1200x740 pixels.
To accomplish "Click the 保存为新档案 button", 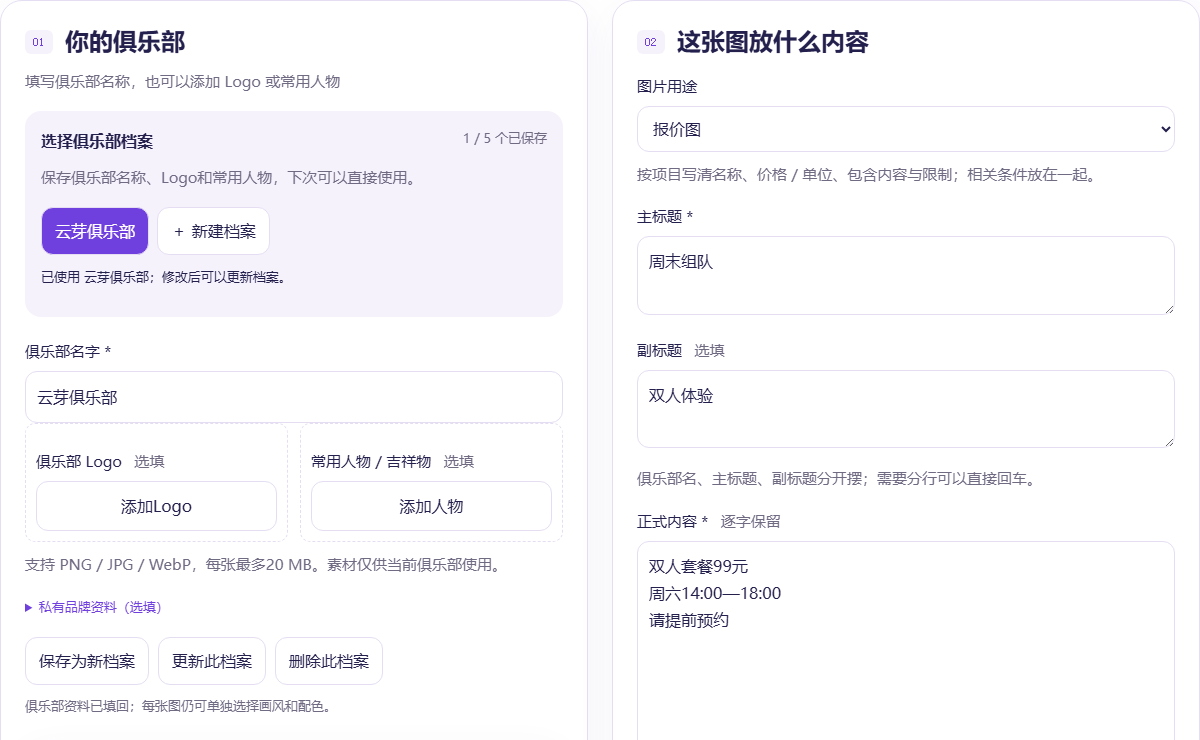I will click(x=87, y=661).
